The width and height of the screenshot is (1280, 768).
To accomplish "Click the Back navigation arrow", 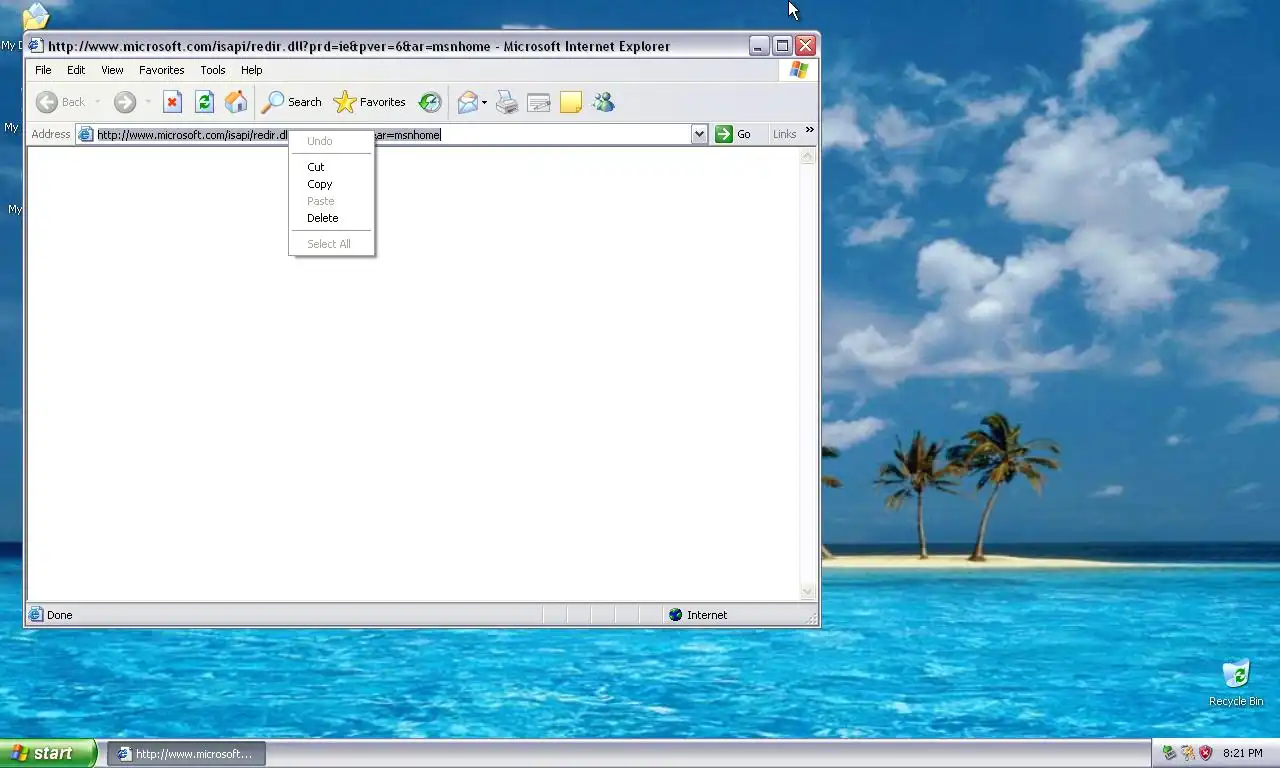I will tap(46, 102).
